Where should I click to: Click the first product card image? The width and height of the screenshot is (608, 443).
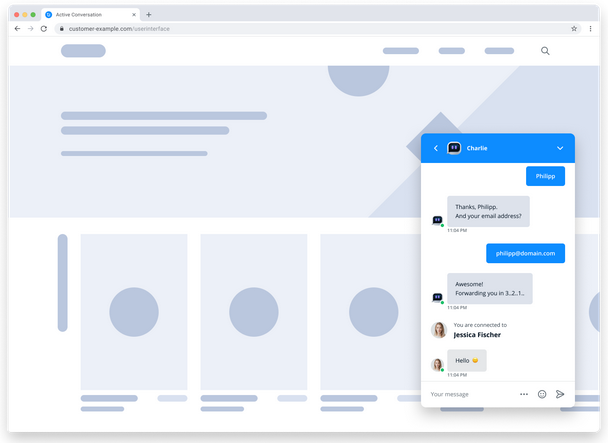(x=134, y=312)
